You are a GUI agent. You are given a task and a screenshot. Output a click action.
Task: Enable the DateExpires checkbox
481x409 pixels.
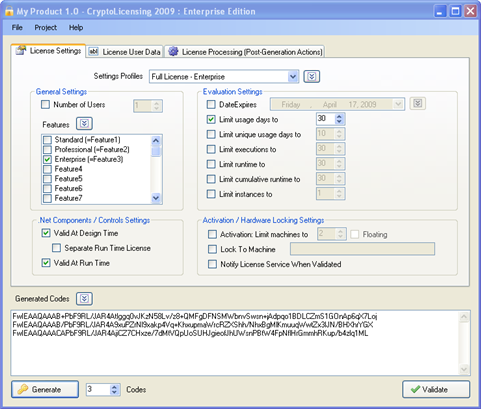211,105
